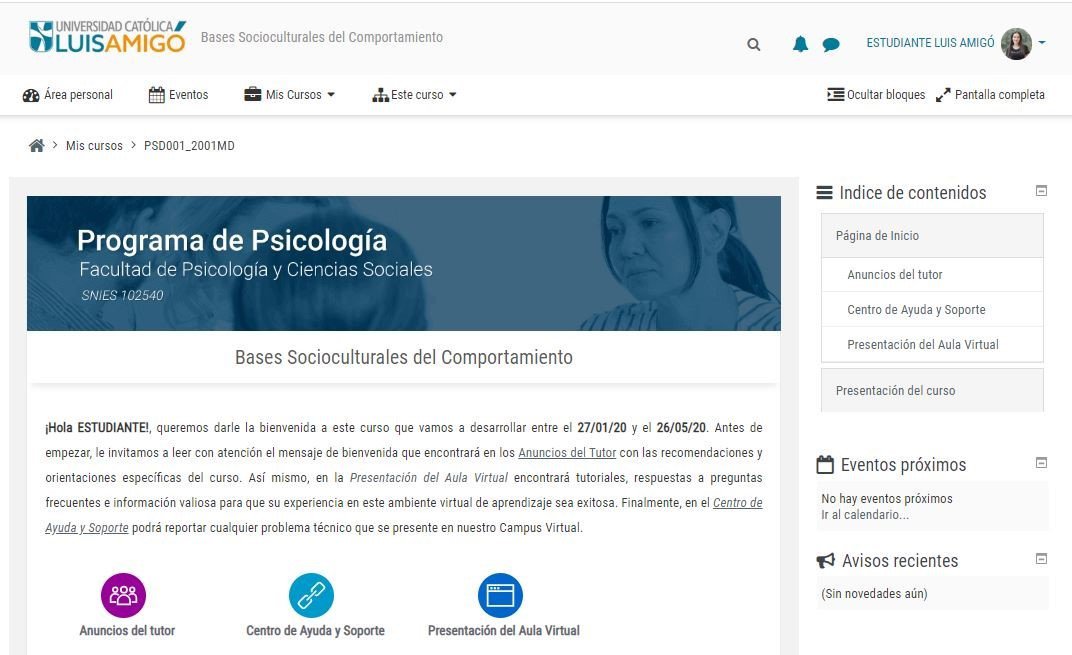This screenshot has width=1072, height=655.
Task: Click the Eventos próximos calendar icon
Action: click(x=825, y=465)
